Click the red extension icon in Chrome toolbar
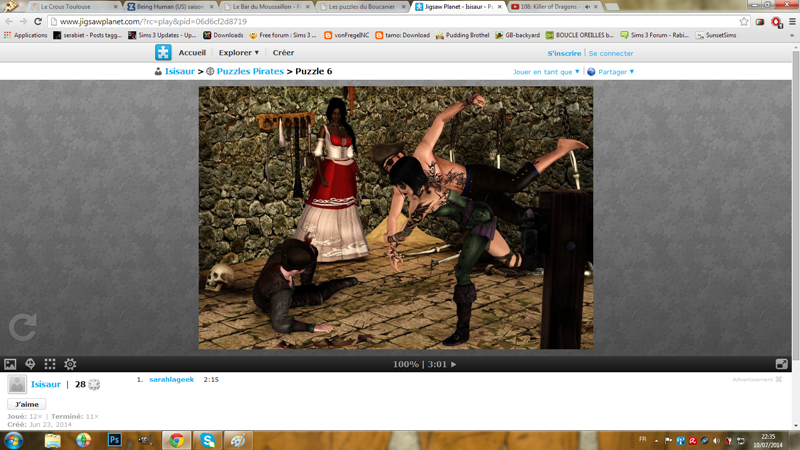 click(777, 22)
